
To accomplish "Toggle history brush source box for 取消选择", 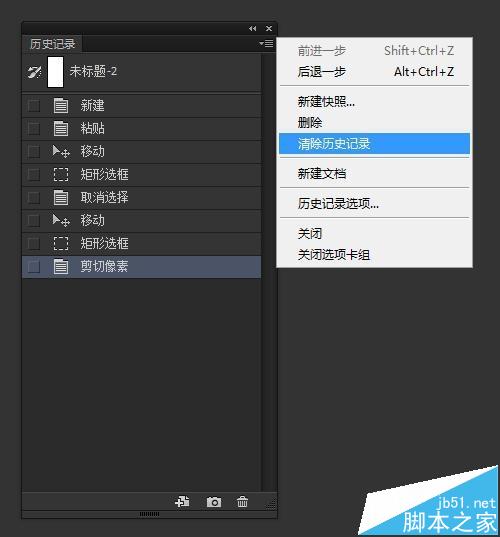I will (x=34, y=198).
